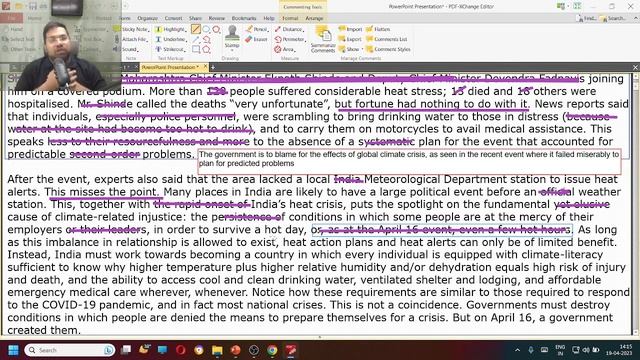The image size is (640, 360).
Task: Select the Oval drawing tool
Action: [x=206, y=29]
